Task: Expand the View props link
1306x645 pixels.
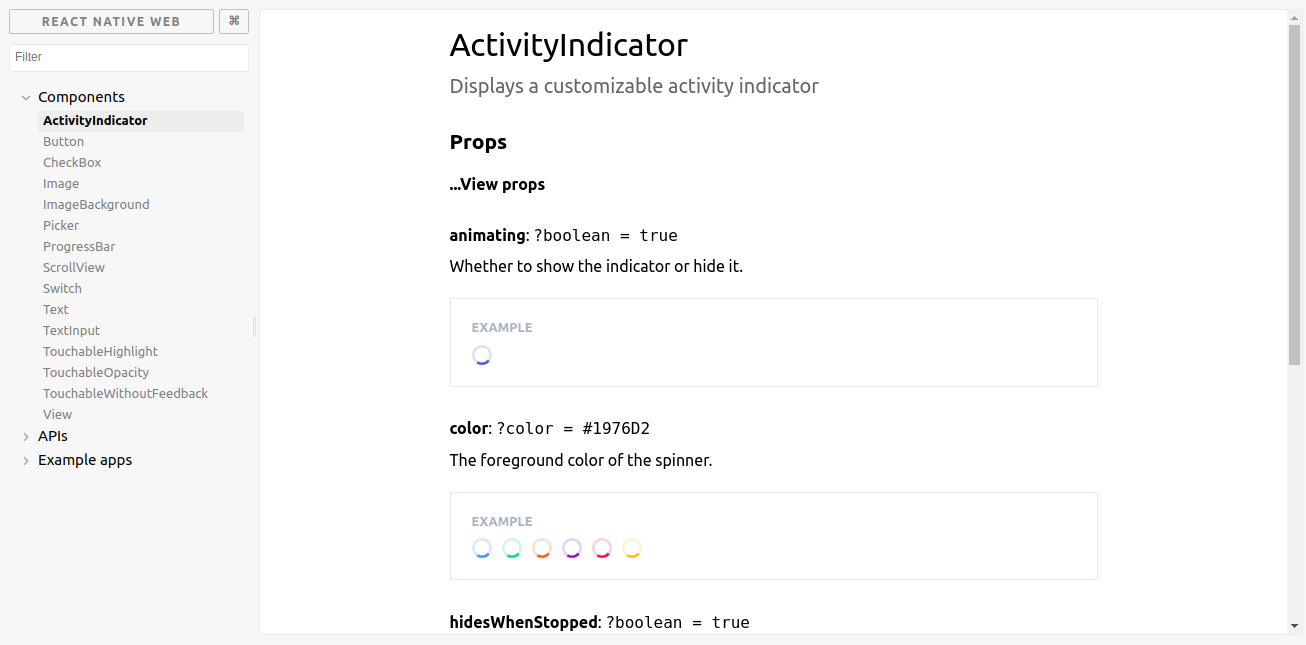Action: click(x=497, y=185)
